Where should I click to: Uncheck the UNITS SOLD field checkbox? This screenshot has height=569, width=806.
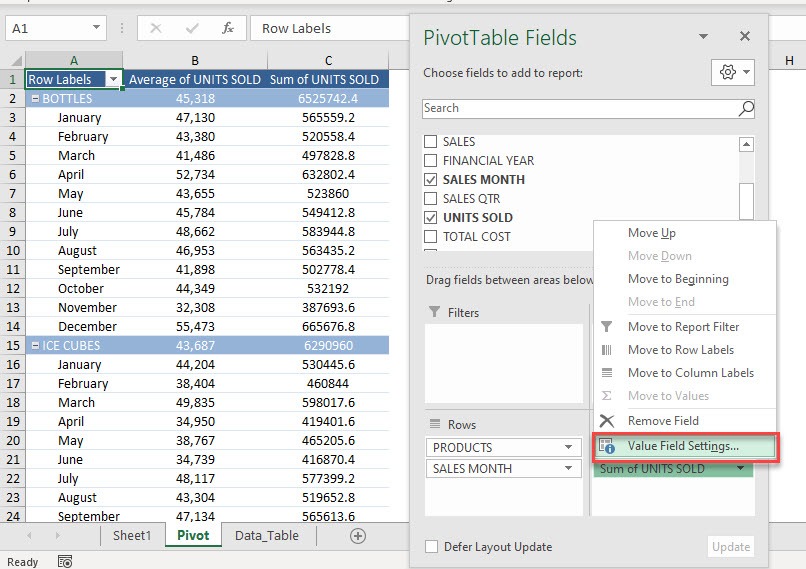point(430,217)
